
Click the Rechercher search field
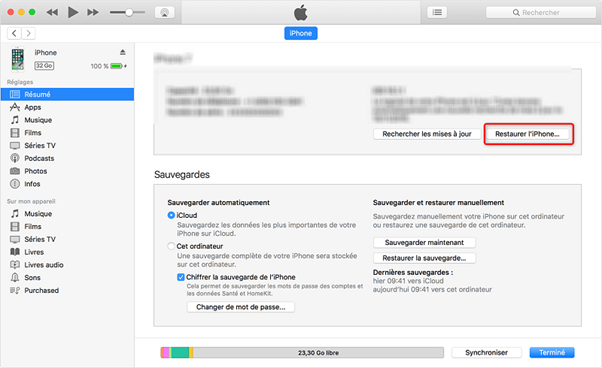[x=541, y=12]
